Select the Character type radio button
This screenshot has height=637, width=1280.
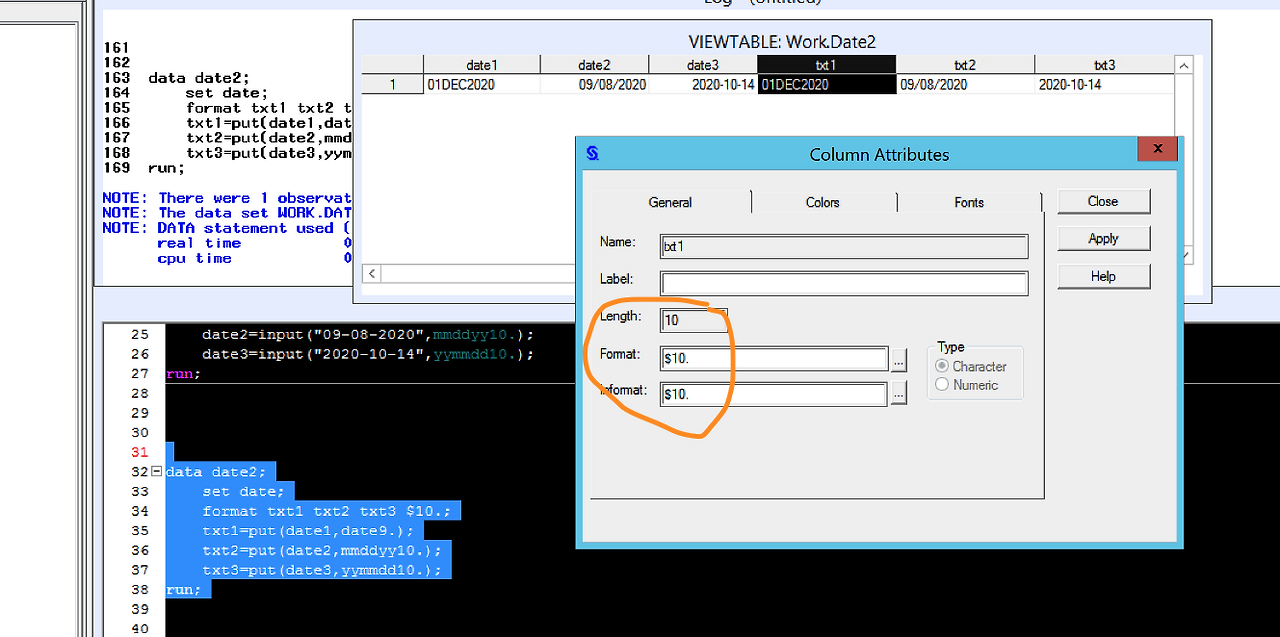point(940,366)
